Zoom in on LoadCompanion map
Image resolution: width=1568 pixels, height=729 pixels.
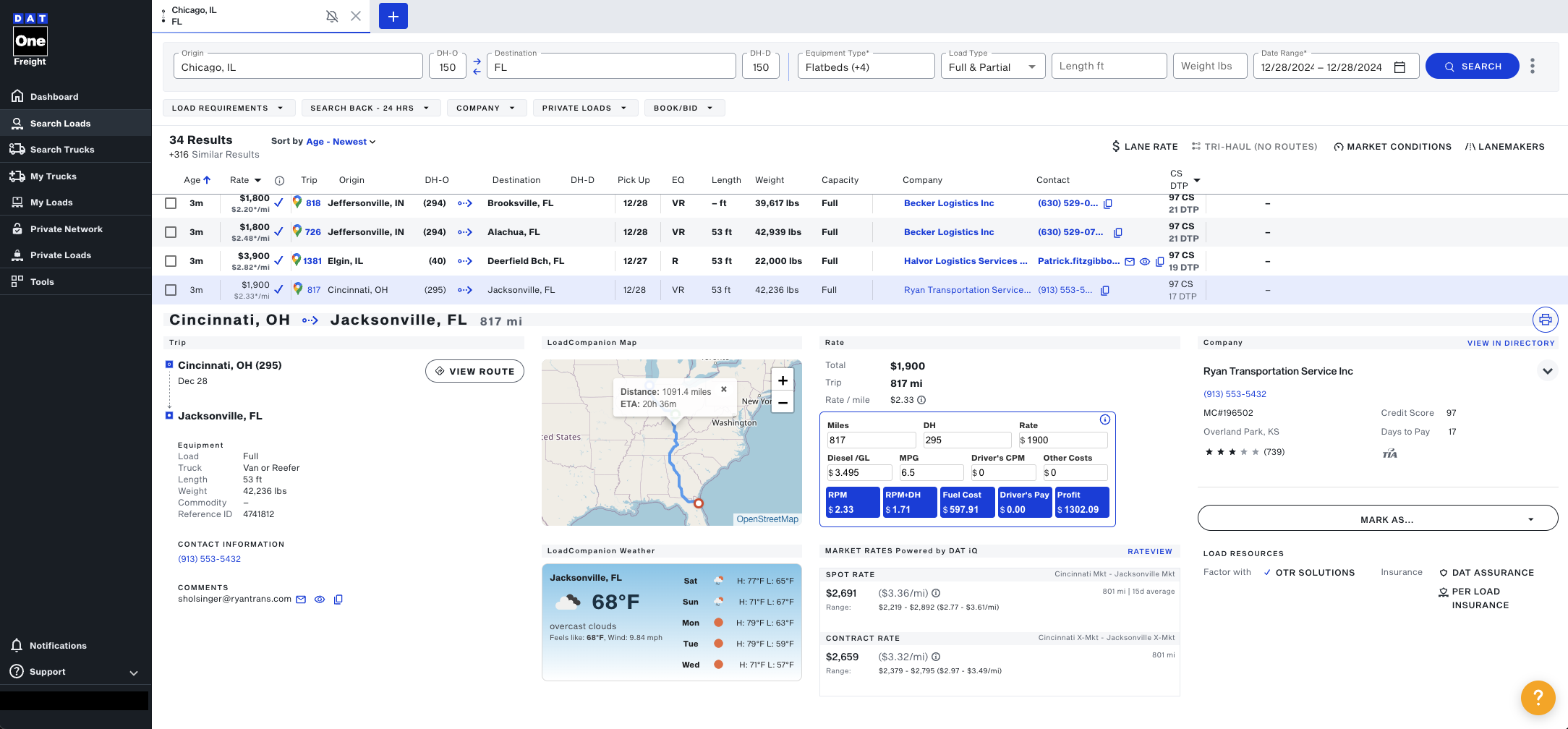click(x=783, y=380)
